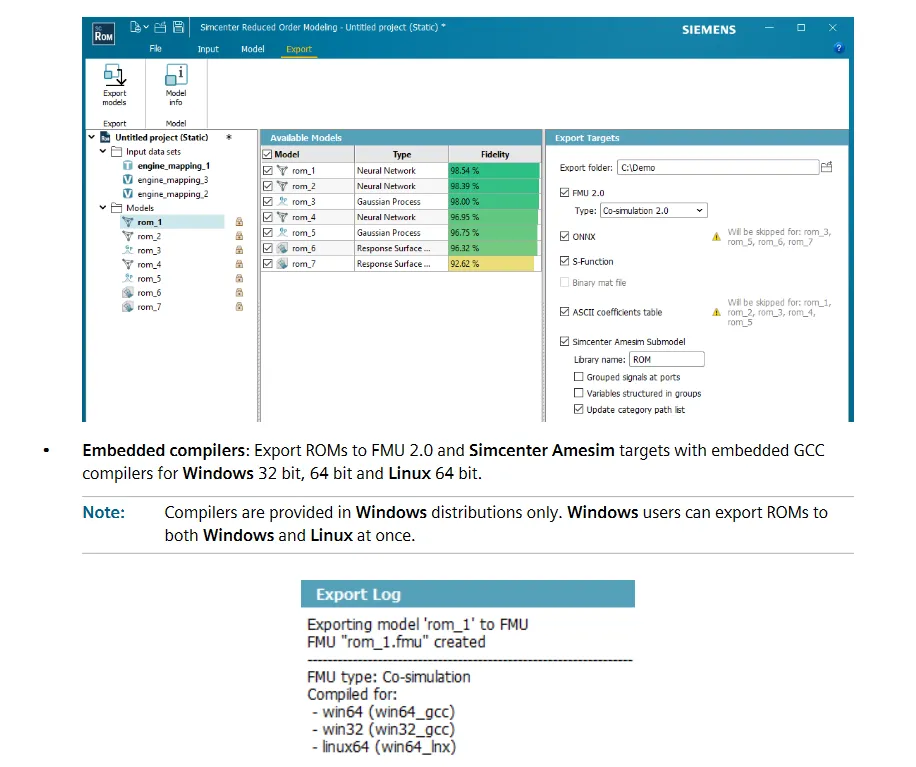Open the dropdown arrow beside new project icon
Screen dimensions: 916x767
146,27
